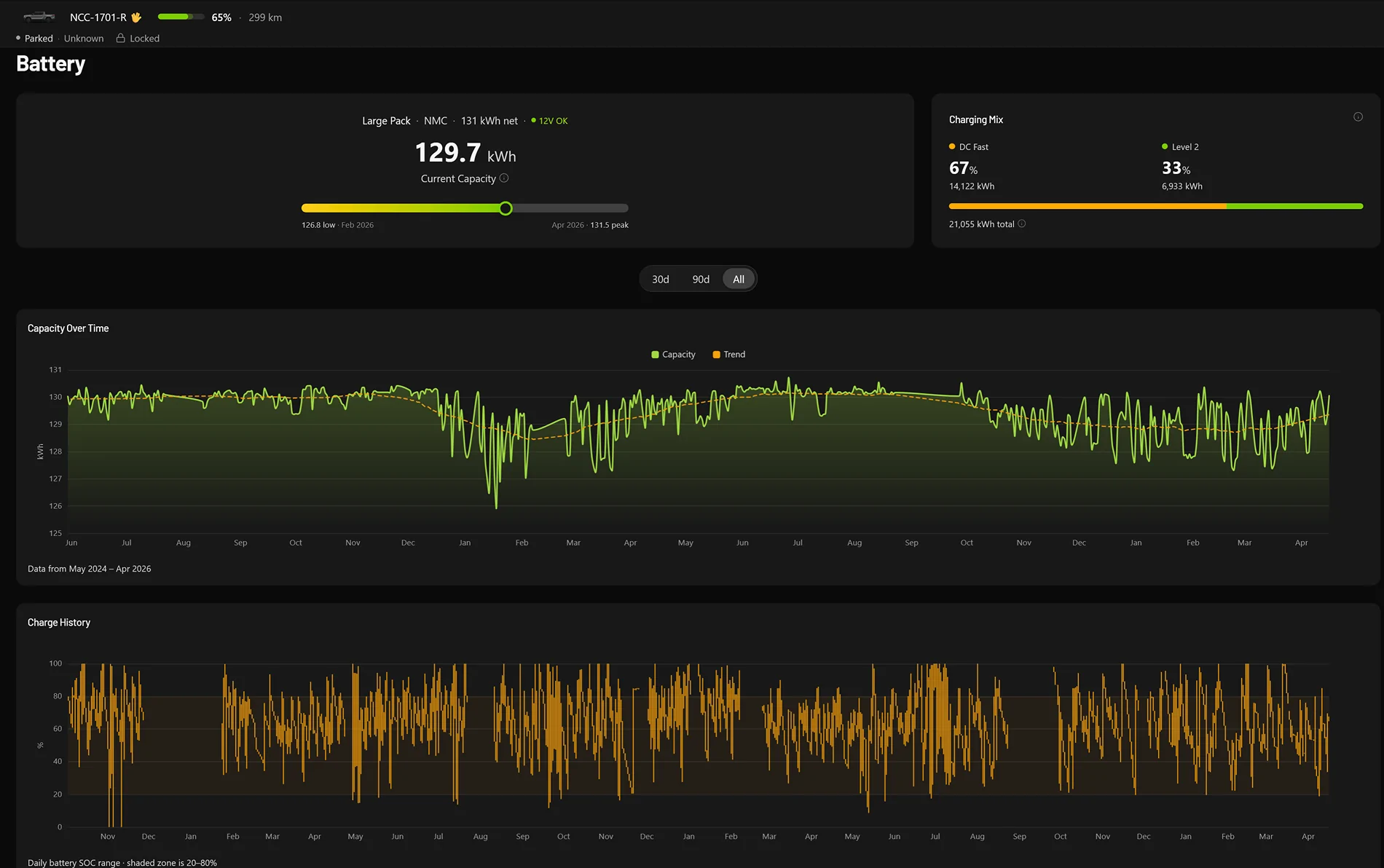The image size is (1384, 868).
Task: Select the All time range
Action: click(x=739, y=279)
